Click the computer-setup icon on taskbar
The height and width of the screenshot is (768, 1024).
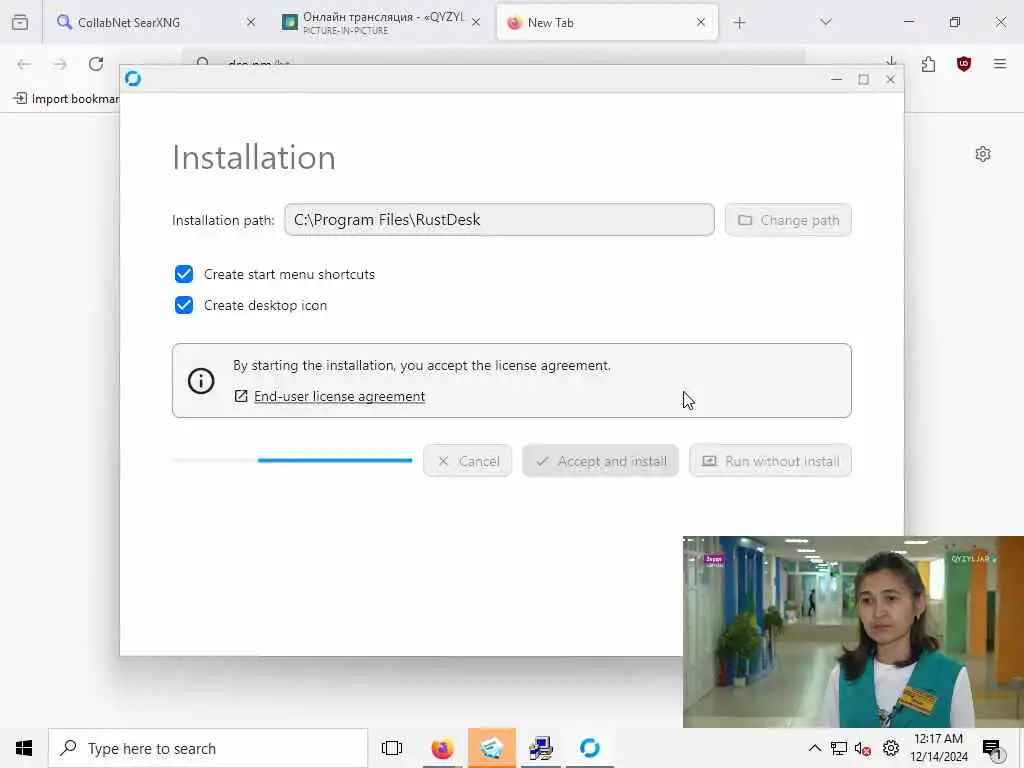pos(541,748)
